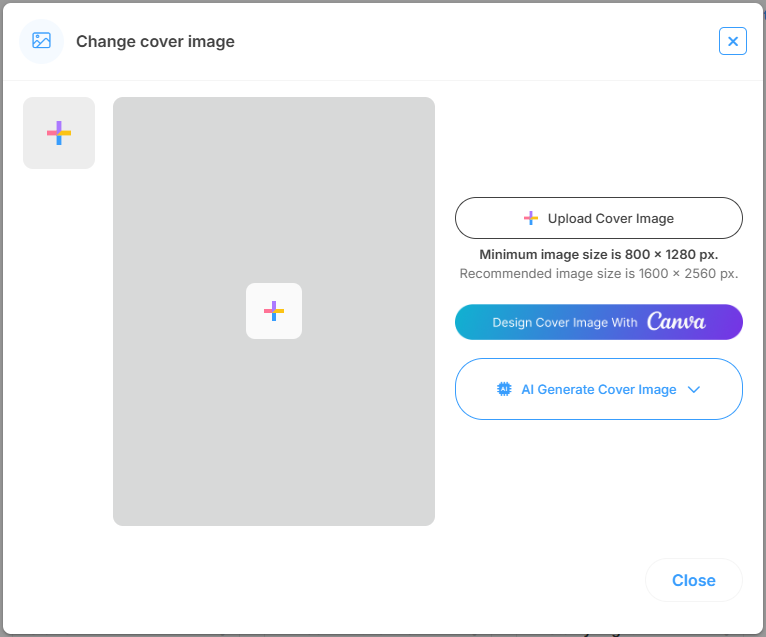
Task: Close the dialog with the X icon
Action: coord(733,41)
